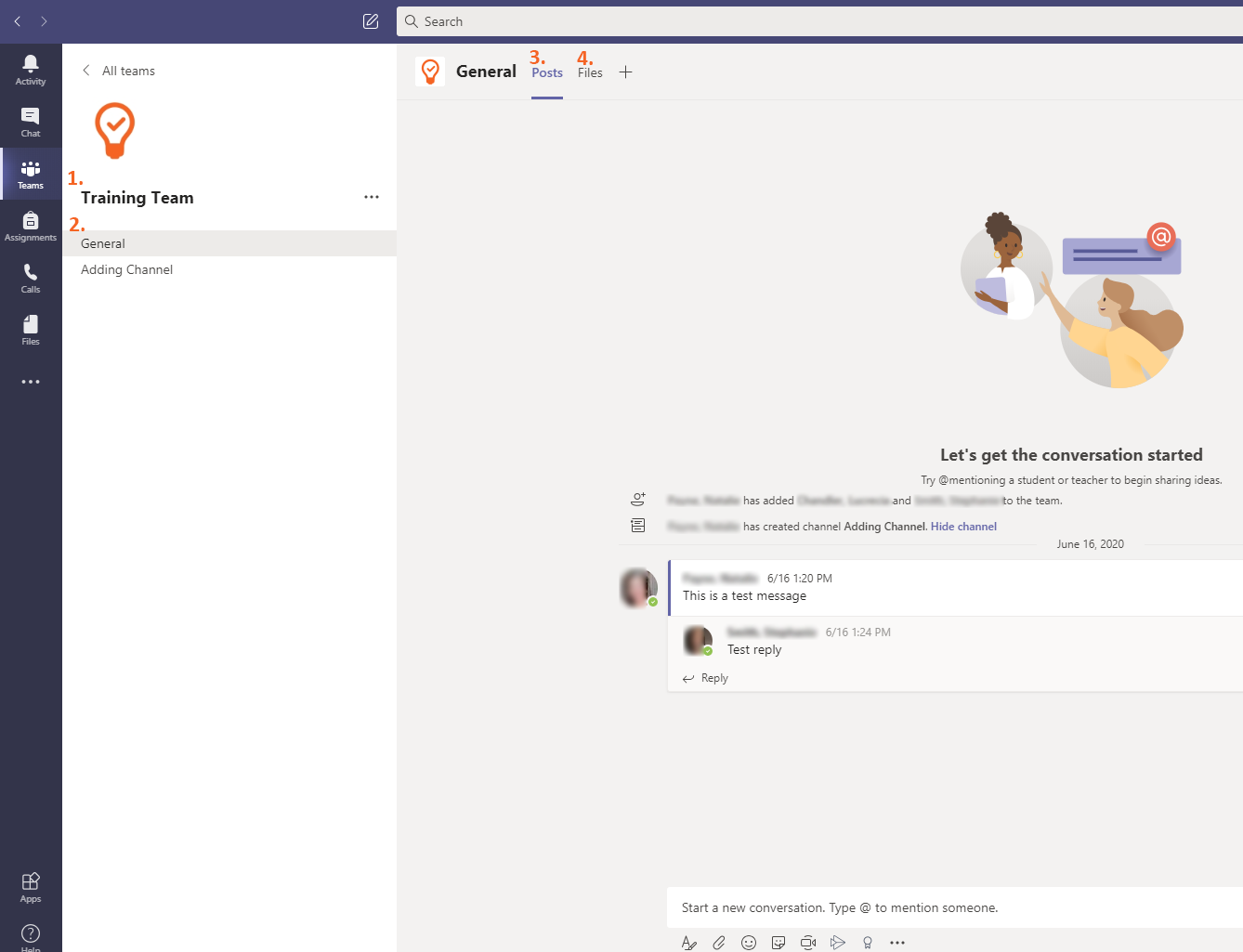Open the Apps store icon

pyautogui.click(x=31, y=887)
